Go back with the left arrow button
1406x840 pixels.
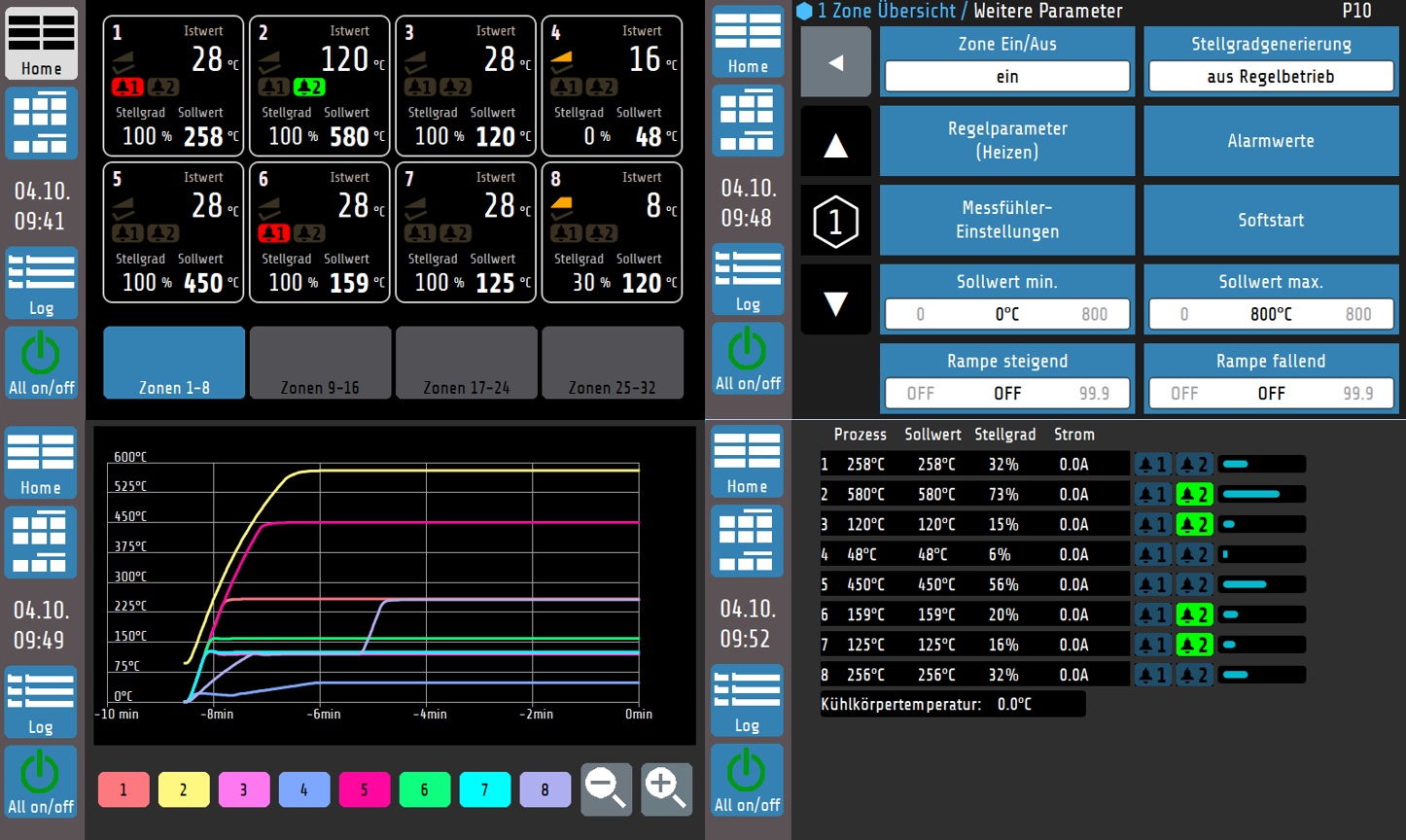tap(836, 62)
